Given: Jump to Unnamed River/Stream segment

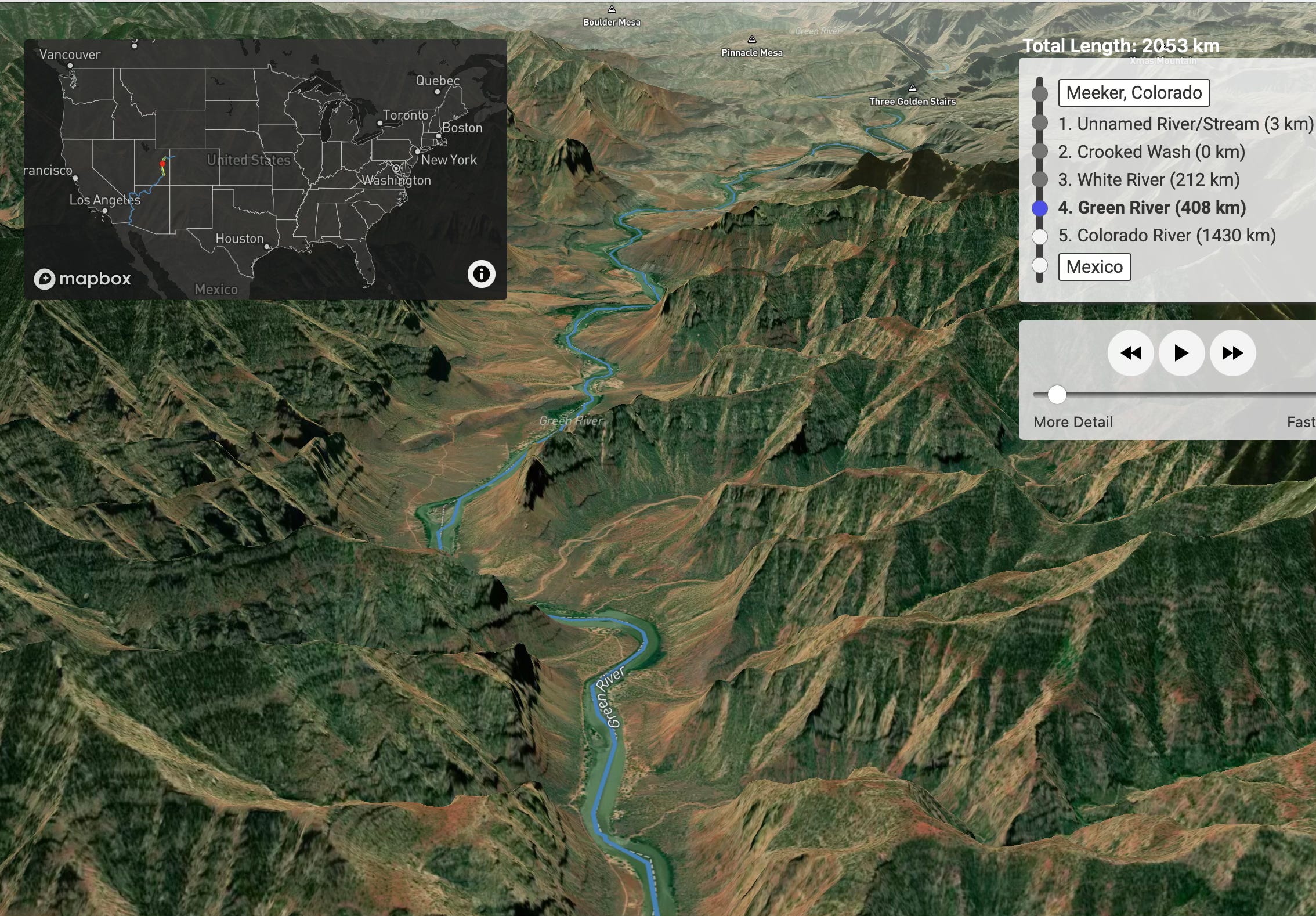Looking at the screenshot, I should point(1185,124).
